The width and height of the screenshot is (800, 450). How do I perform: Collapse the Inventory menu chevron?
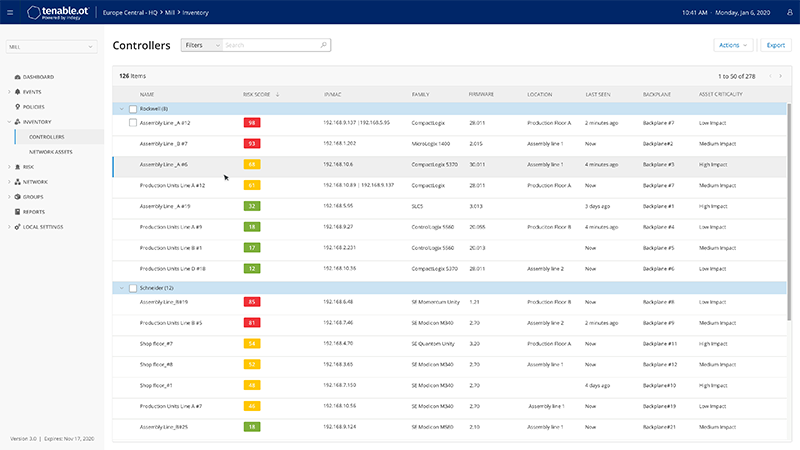9,122
